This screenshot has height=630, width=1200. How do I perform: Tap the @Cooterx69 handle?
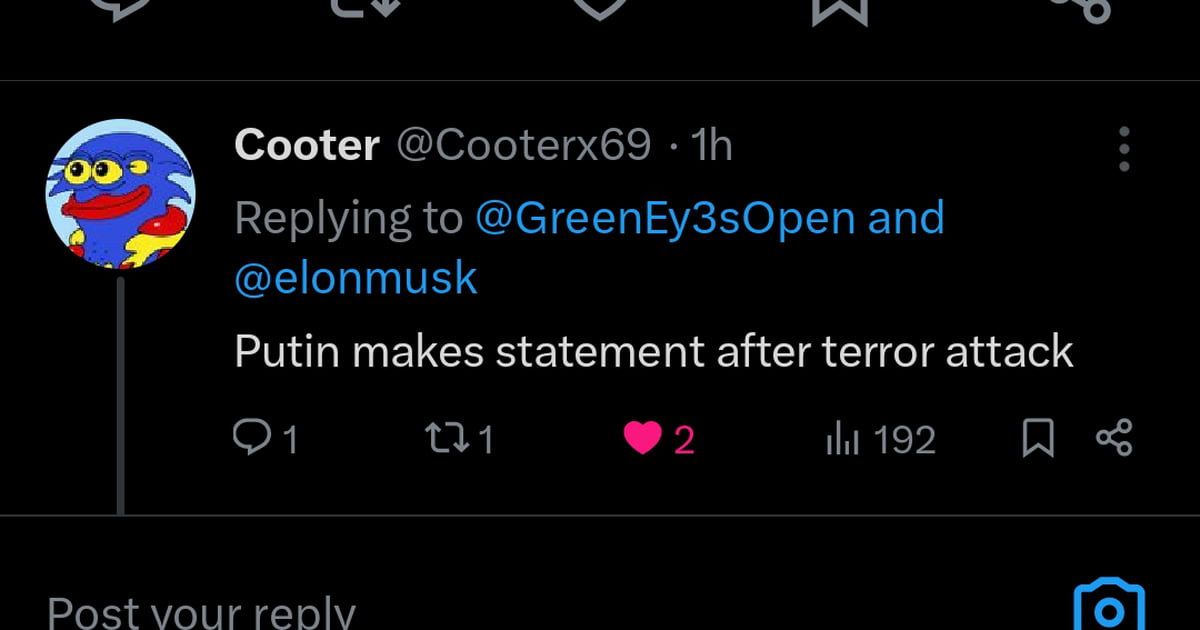(524, 146)
